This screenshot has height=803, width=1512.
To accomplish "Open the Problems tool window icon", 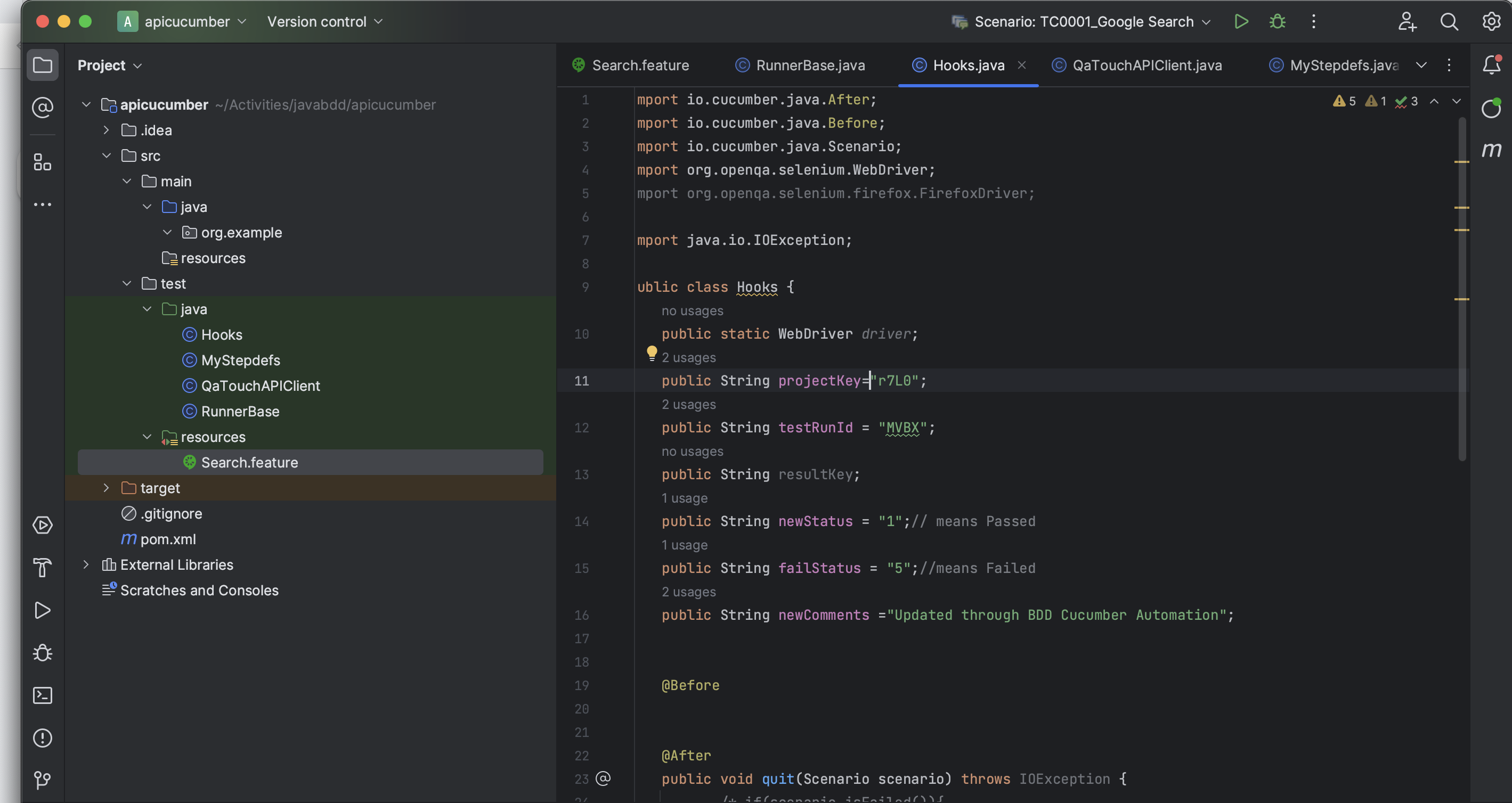I will 42,738.
